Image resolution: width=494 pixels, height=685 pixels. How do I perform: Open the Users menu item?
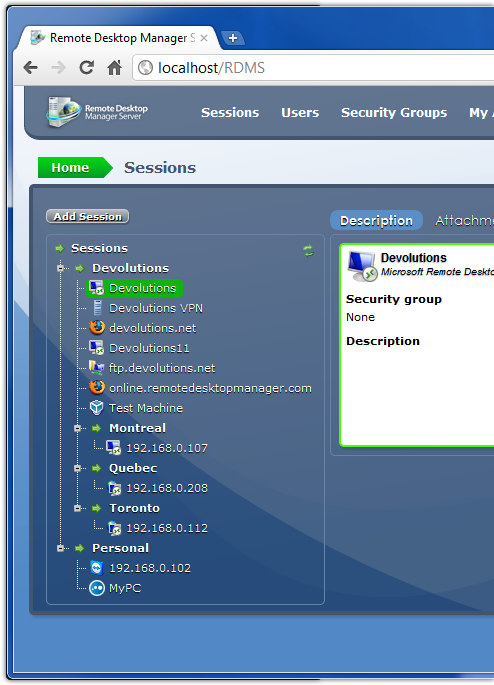[300, 113]
